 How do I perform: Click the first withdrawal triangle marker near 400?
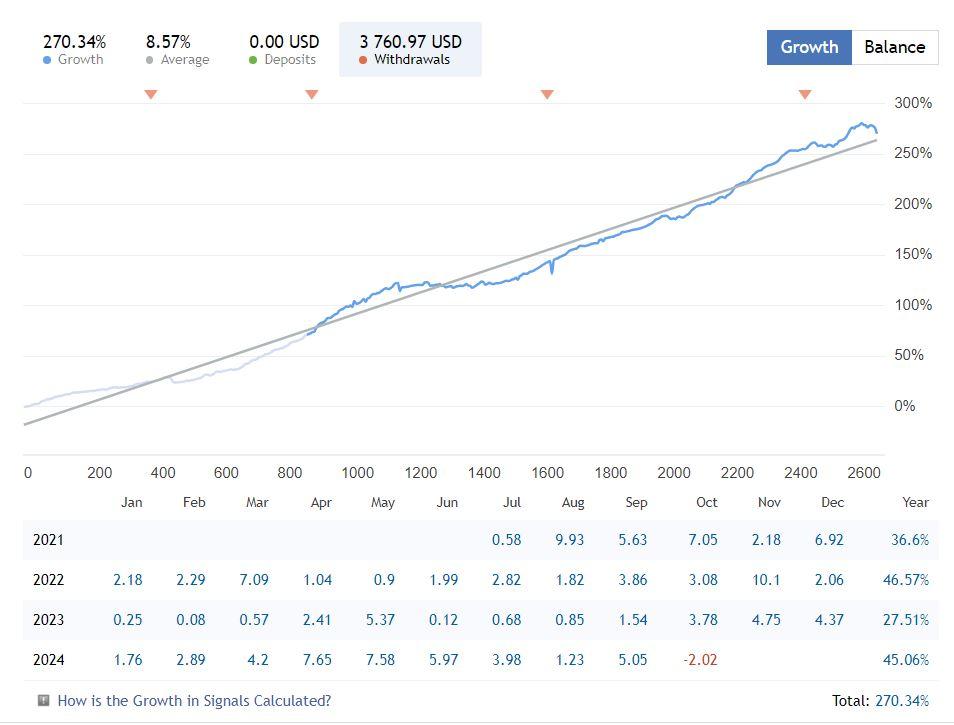click(151, 94)
